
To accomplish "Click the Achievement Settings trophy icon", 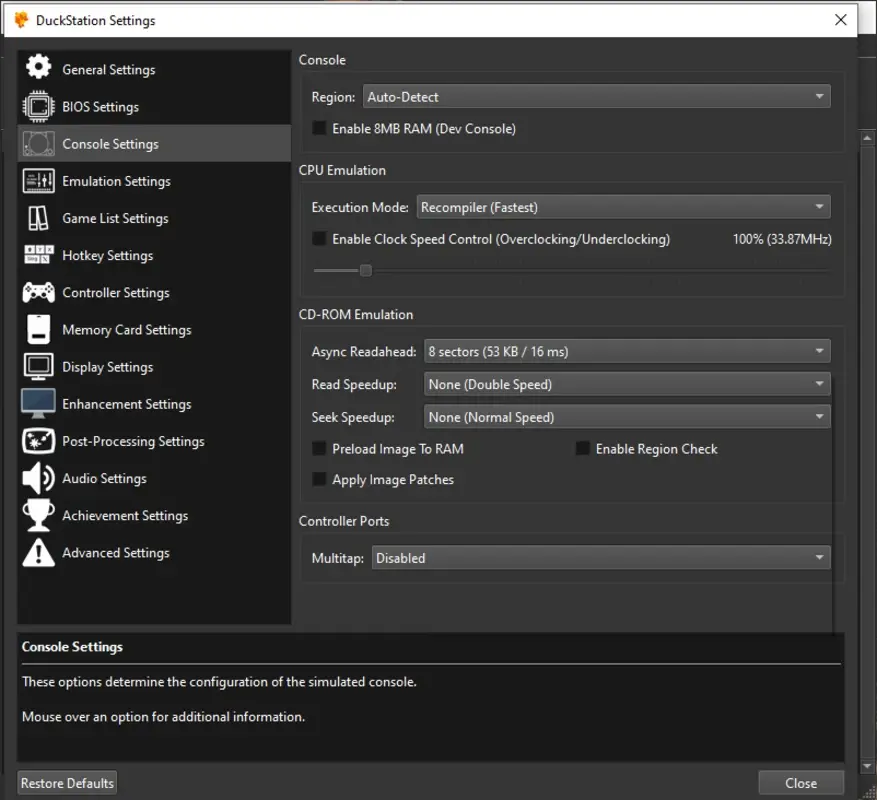I will click(38, 515).
